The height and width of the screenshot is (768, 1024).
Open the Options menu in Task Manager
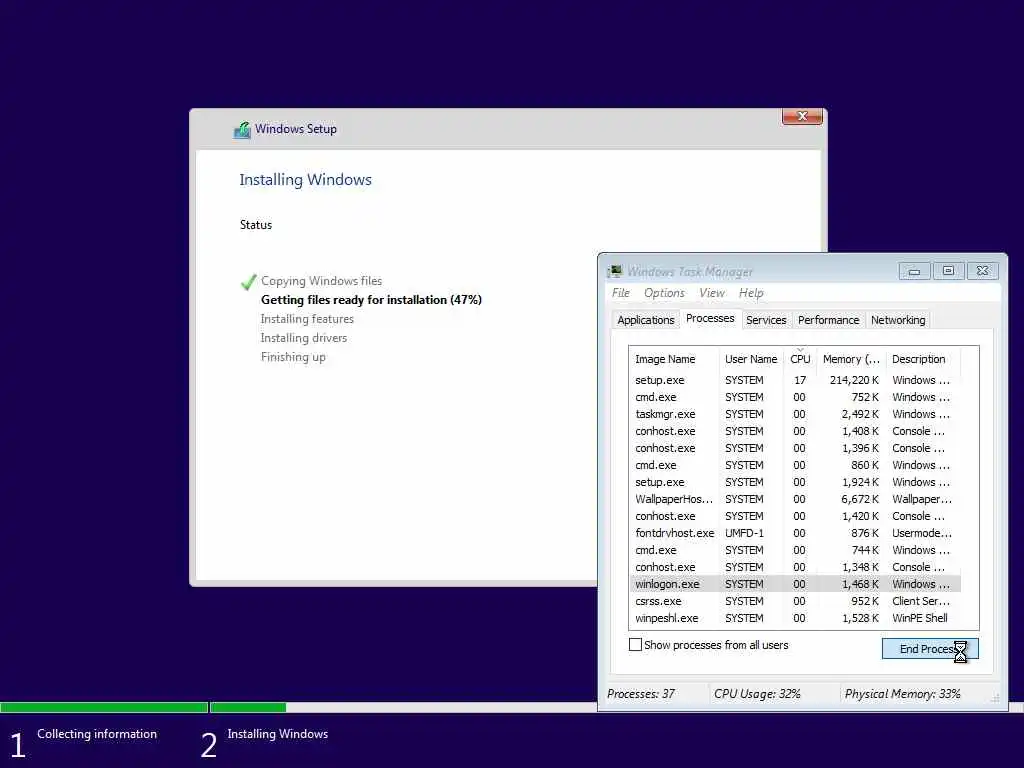click(664, 293)
